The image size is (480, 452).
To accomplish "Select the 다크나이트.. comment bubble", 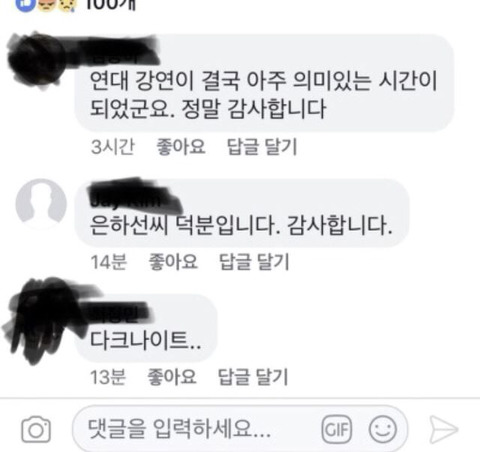I will tap(146, 328).
